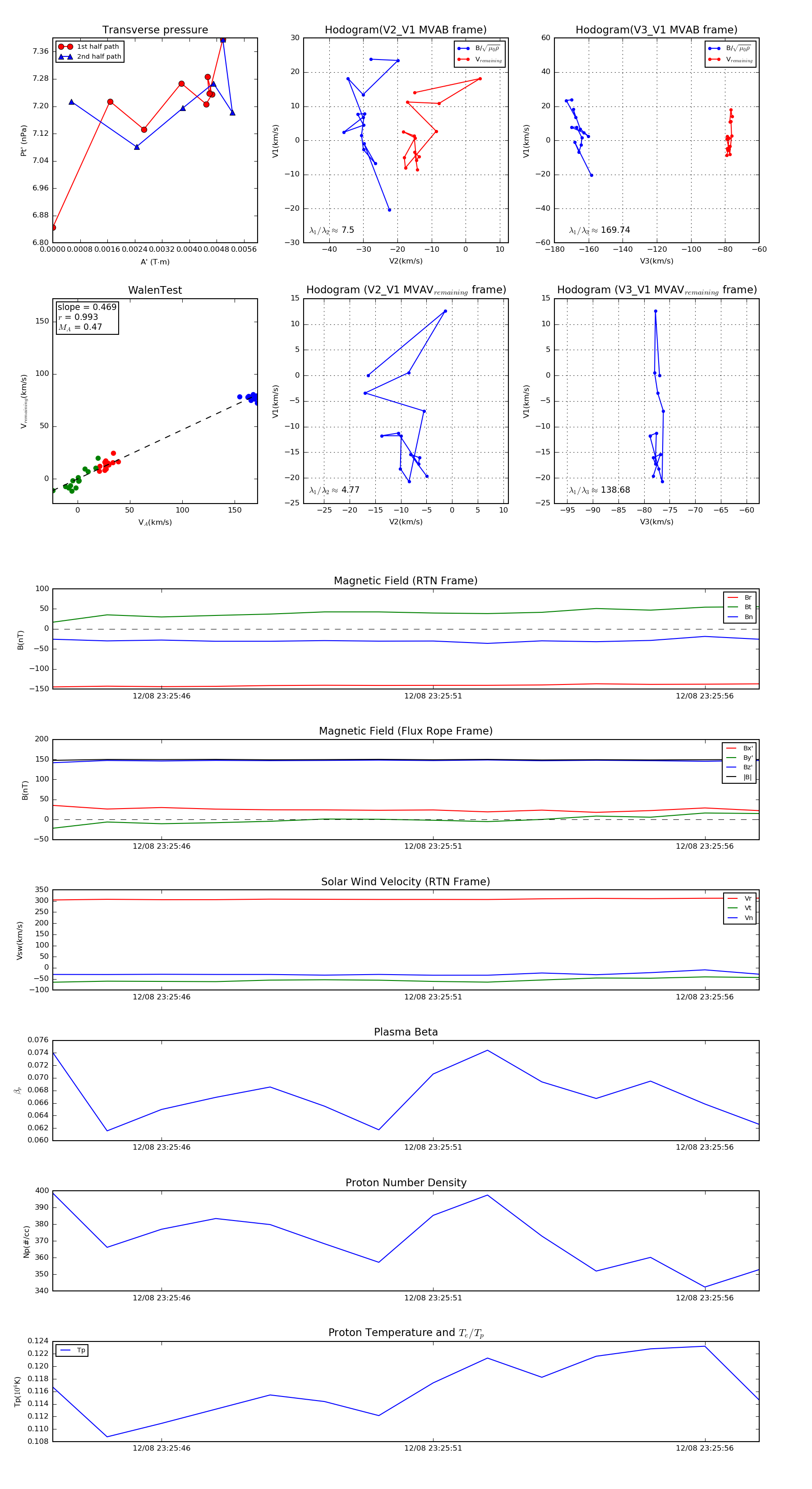812x1489 pixels.
Task: Click '12/08 23:25:51' tick under Plasma Beta plot
Action: point(433,1147)
